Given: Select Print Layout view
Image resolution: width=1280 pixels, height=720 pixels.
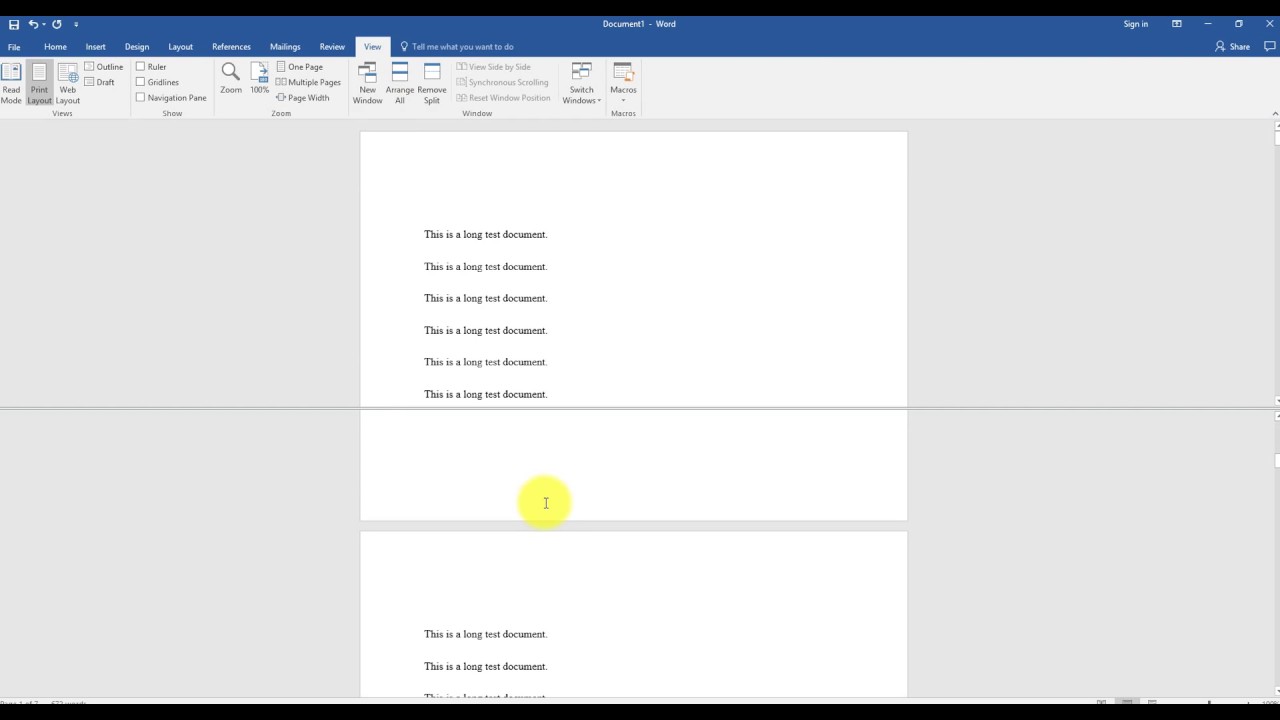Looking at the screenshot, I should (x=39, y=84).
